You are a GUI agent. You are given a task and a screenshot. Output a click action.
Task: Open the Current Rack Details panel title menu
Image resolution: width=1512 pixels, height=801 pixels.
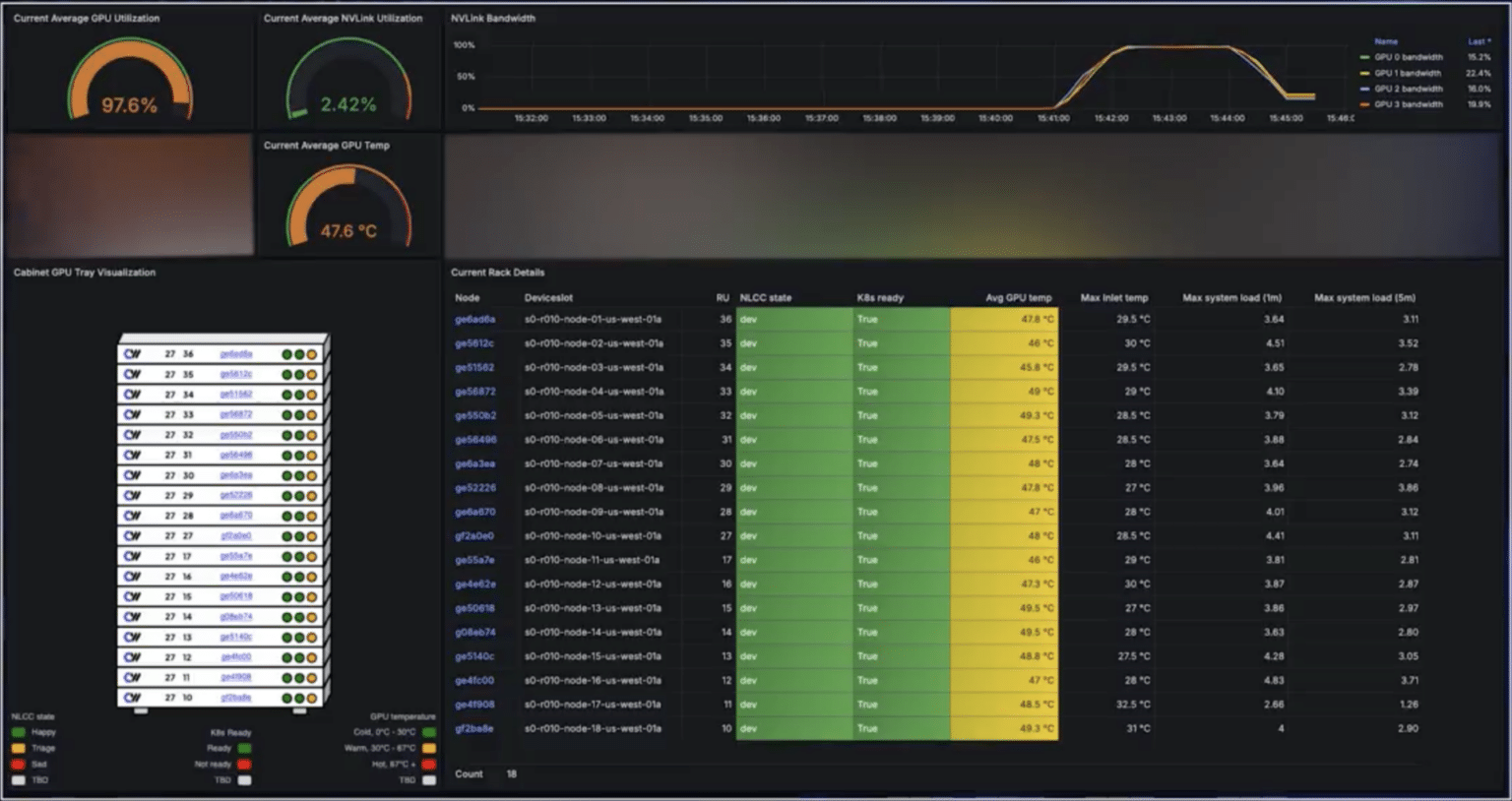pyautogui.click(x=497, y=273)
